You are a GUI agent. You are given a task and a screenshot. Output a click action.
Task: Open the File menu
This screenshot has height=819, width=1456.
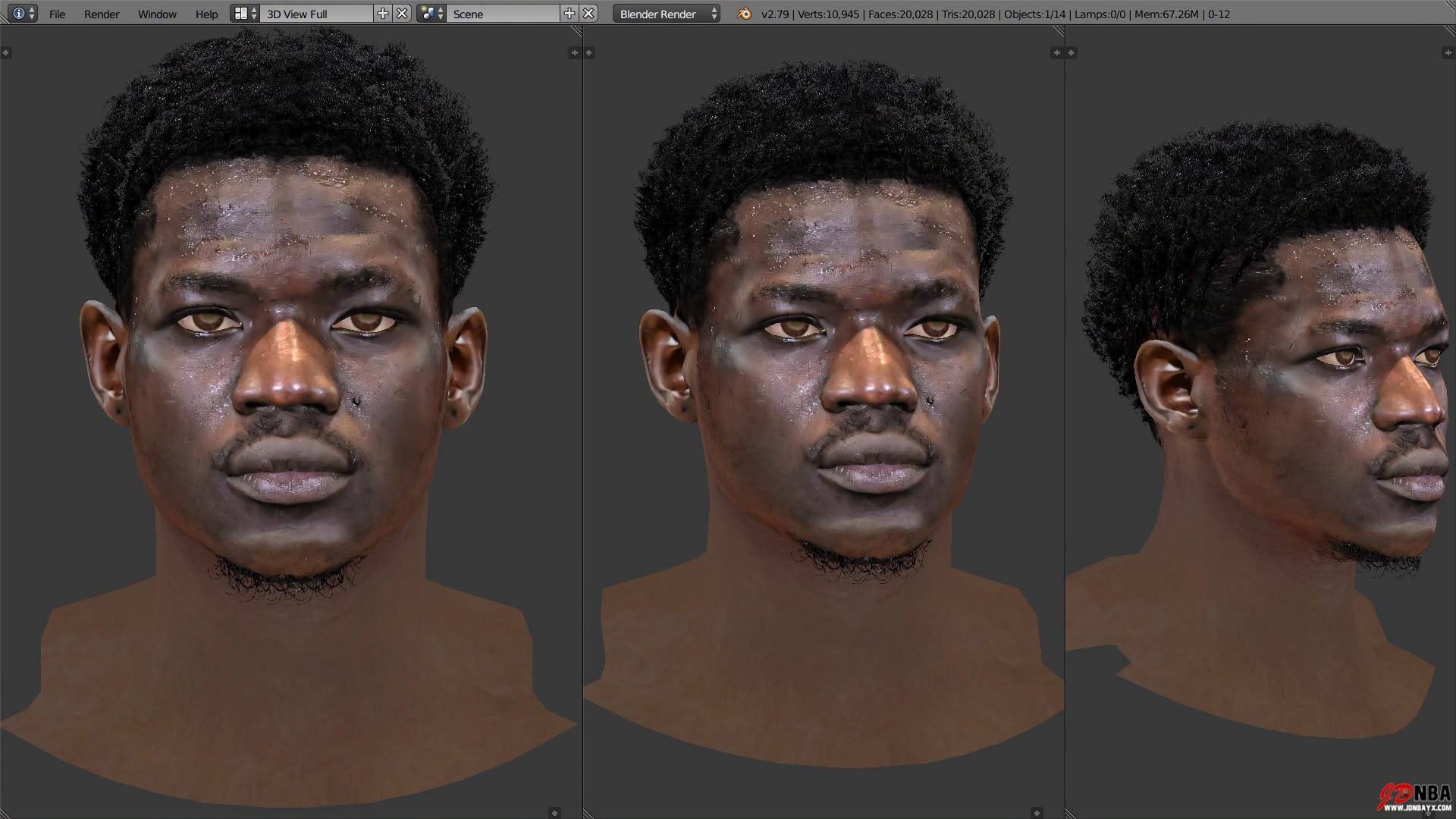57,14
